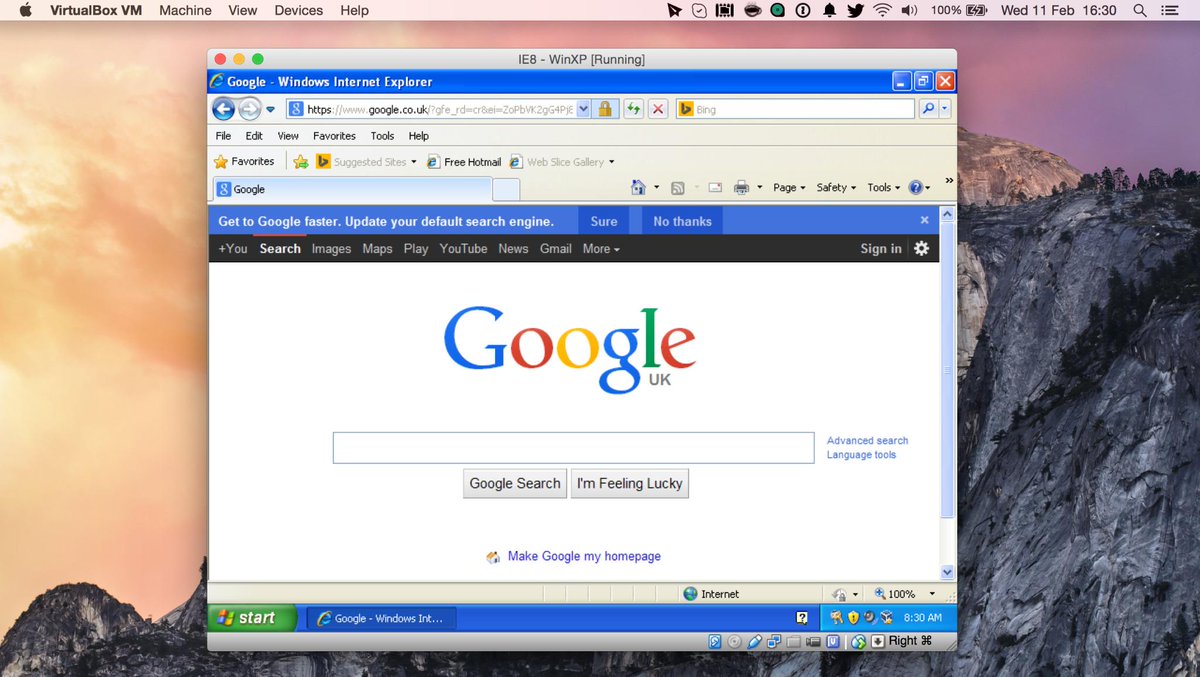Screen dimensions: 1200x677
Task: Click the Read Mail envelope icon
Action: [x=715, y=187]
